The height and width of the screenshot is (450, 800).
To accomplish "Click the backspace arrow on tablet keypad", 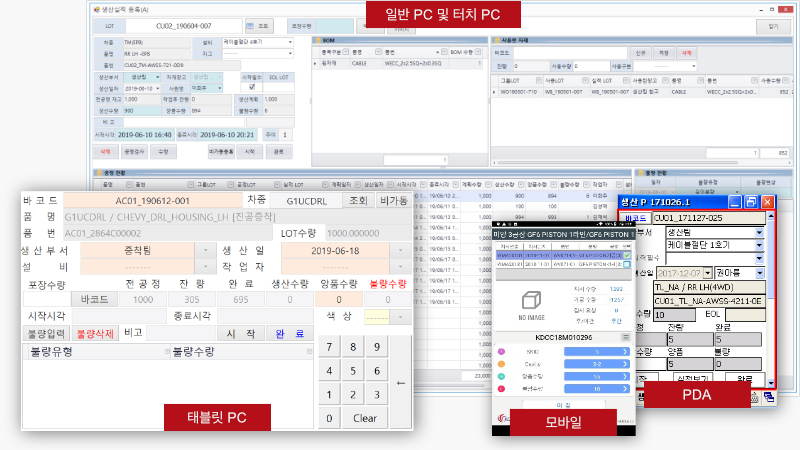I will click(401, 383).
